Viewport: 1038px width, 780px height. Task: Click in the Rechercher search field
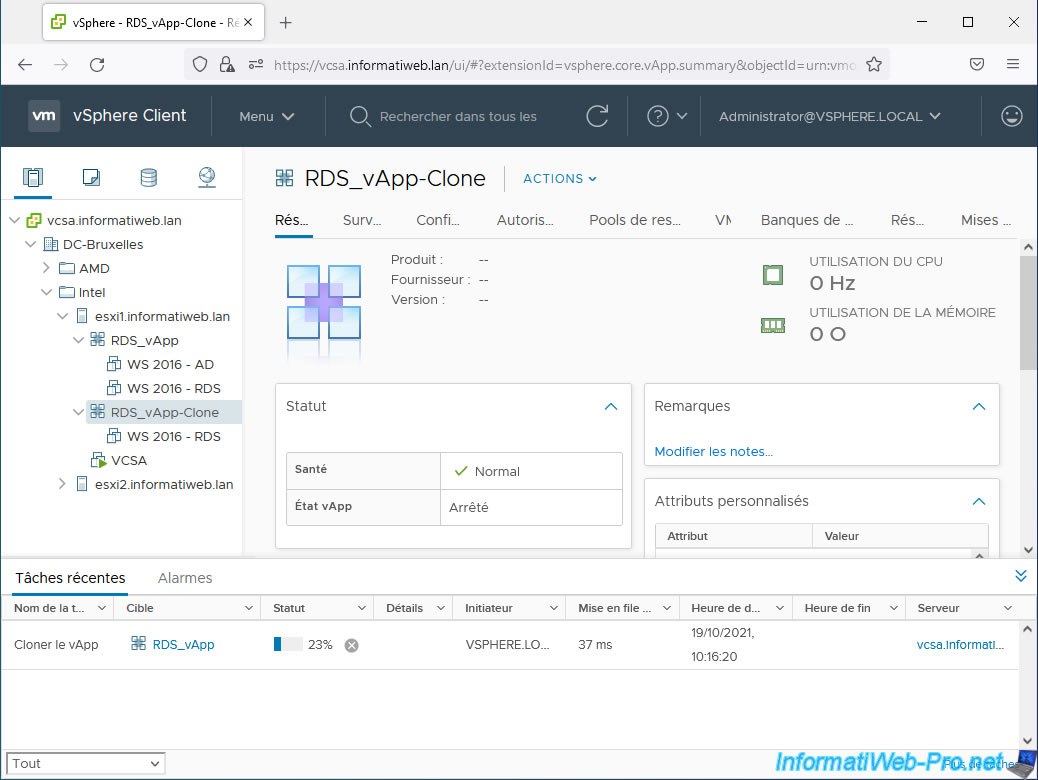tap(458, 116)
